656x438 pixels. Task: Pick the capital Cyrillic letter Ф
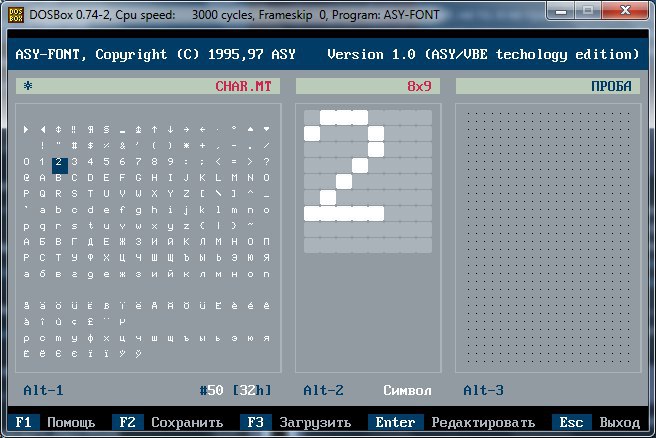pos(90,258)
